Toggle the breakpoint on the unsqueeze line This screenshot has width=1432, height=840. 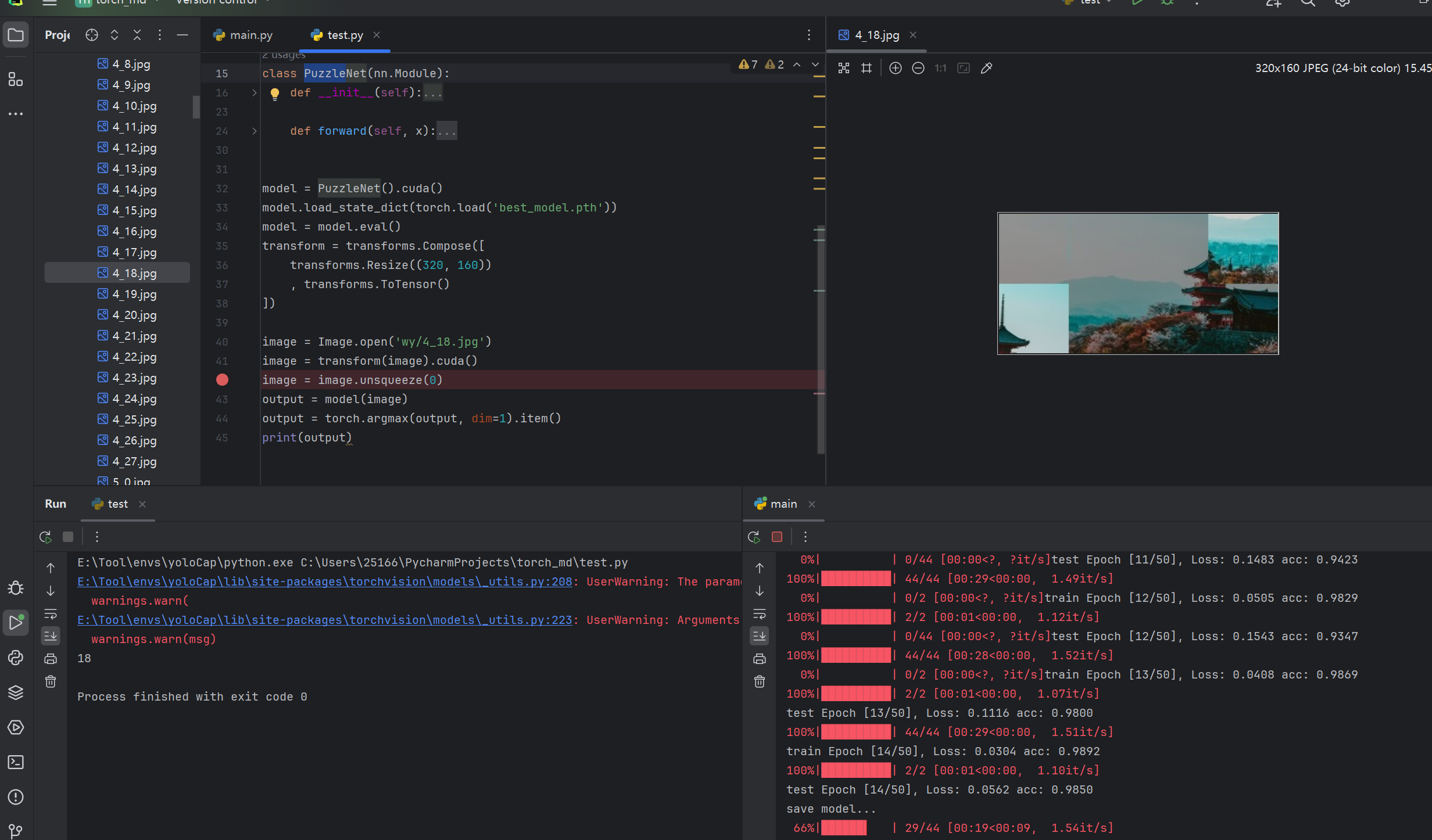point(222,380)
